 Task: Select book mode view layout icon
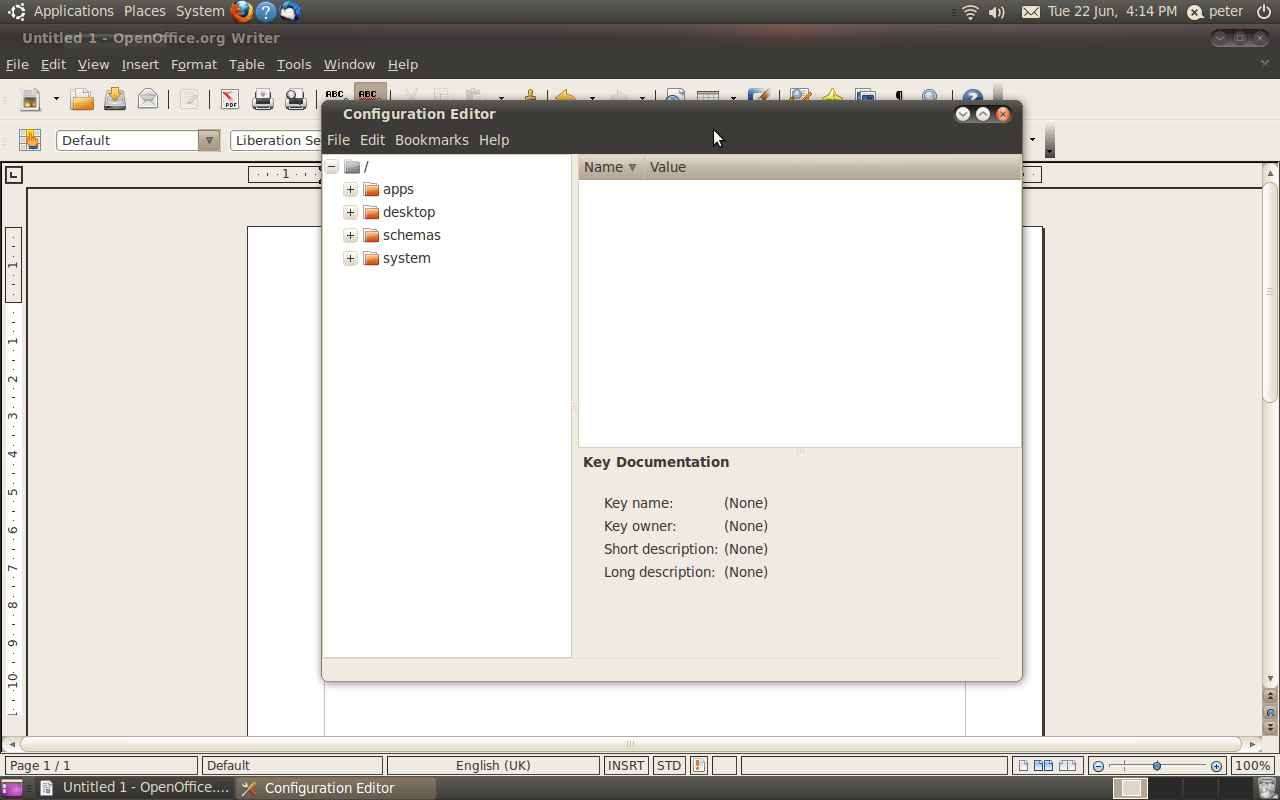coord(1069,766)
